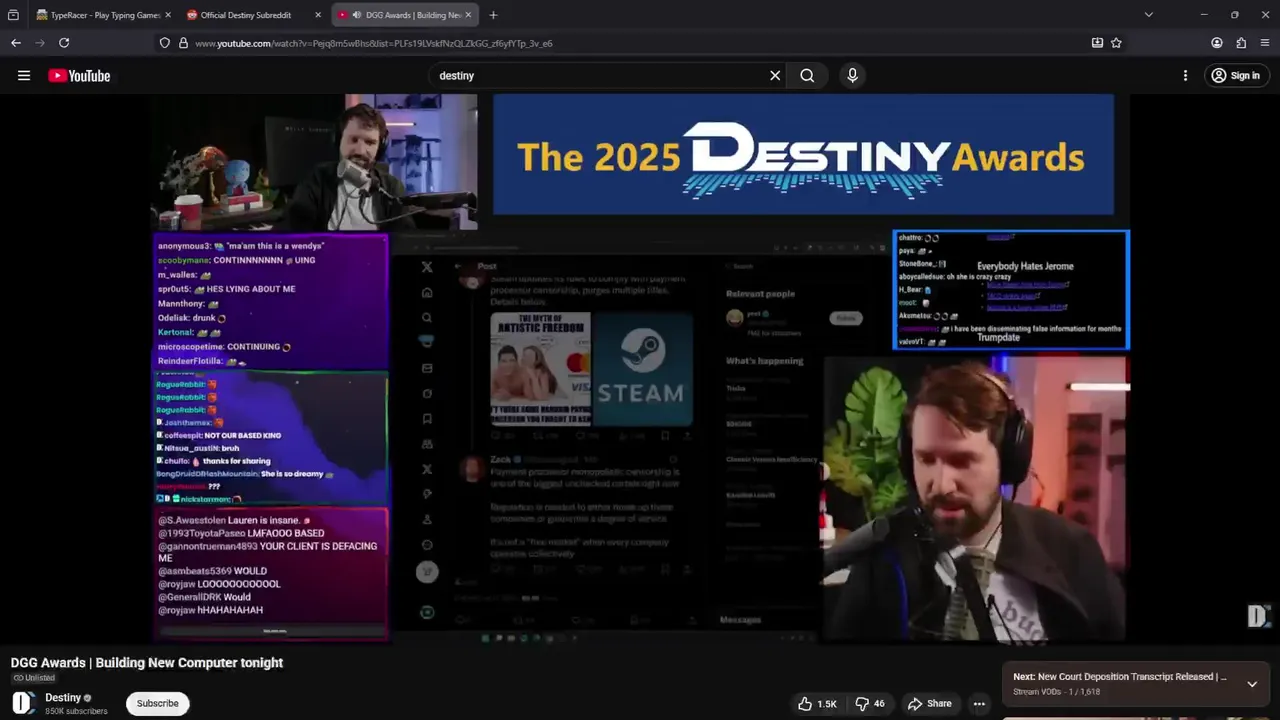Open Firefox View icon at tab bar start
1280x720 pixels.
[14, 15]
